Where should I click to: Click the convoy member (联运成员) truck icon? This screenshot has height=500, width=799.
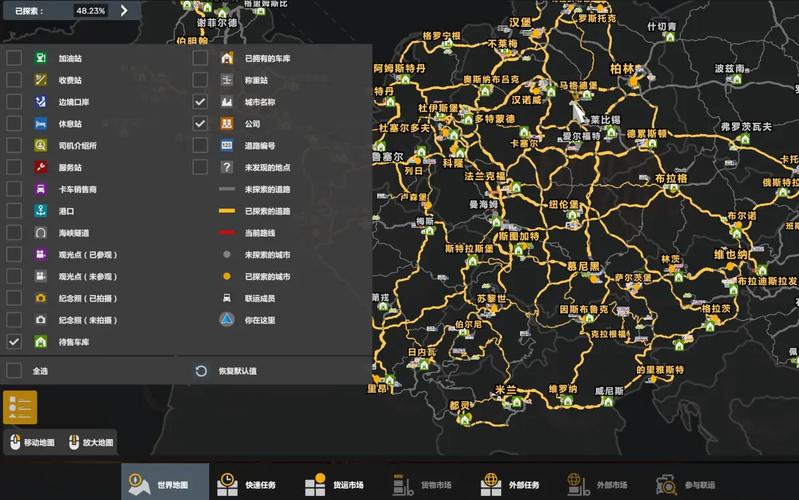tap(227, 298)
